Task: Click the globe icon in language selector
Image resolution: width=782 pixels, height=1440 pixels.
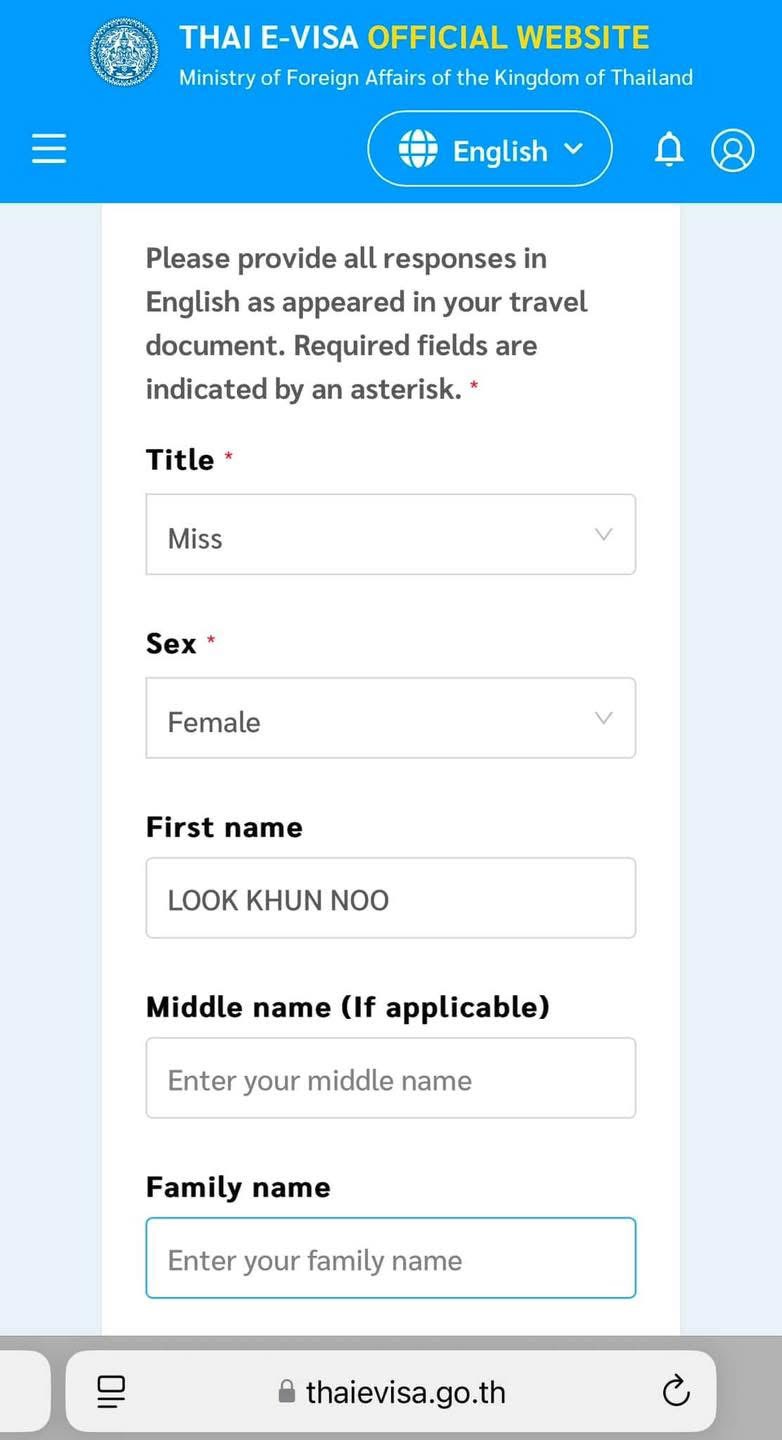Action: (x=418, y=149)
